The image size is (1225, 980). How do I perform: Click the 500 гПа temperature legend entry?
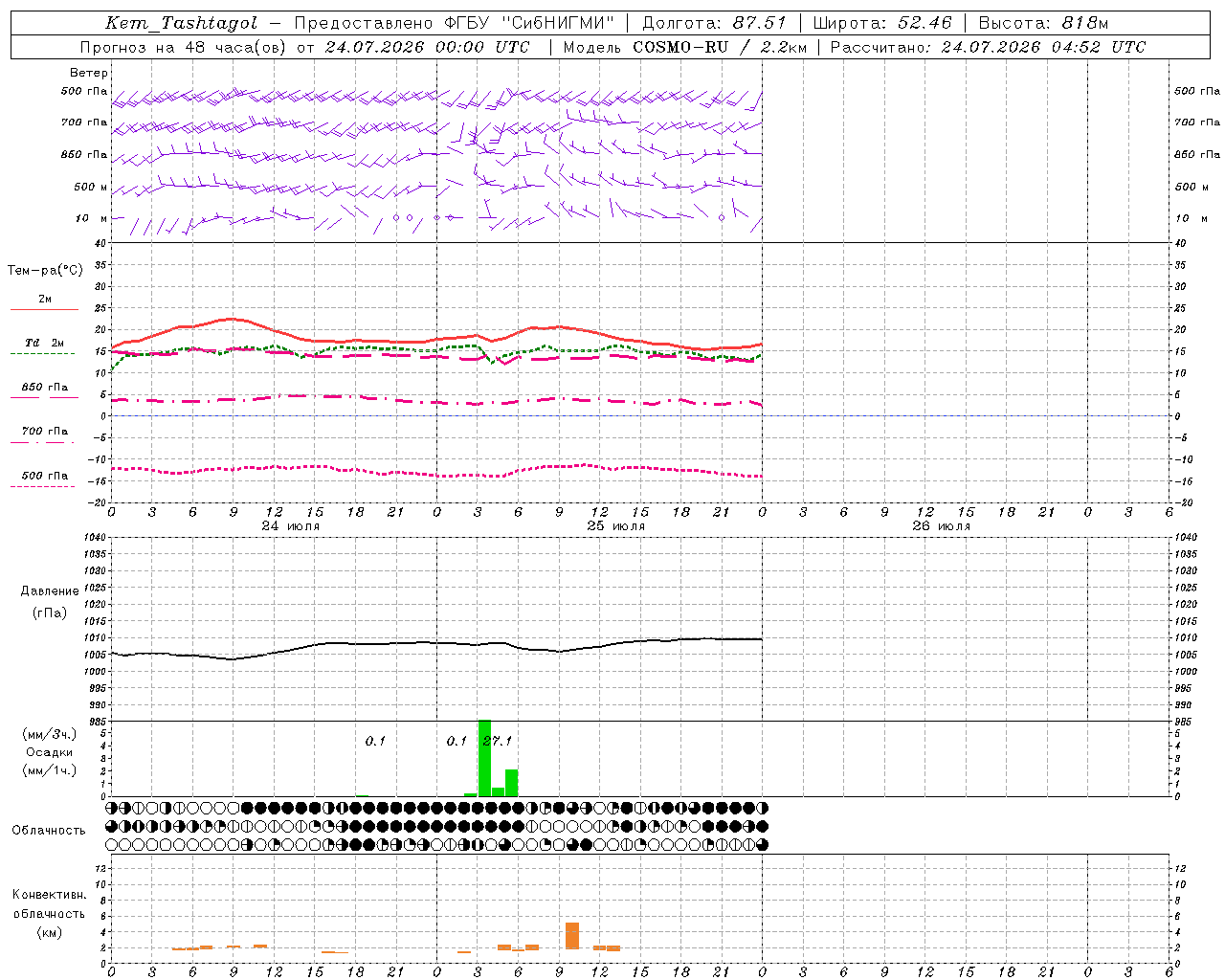click(x=45, y=476)
